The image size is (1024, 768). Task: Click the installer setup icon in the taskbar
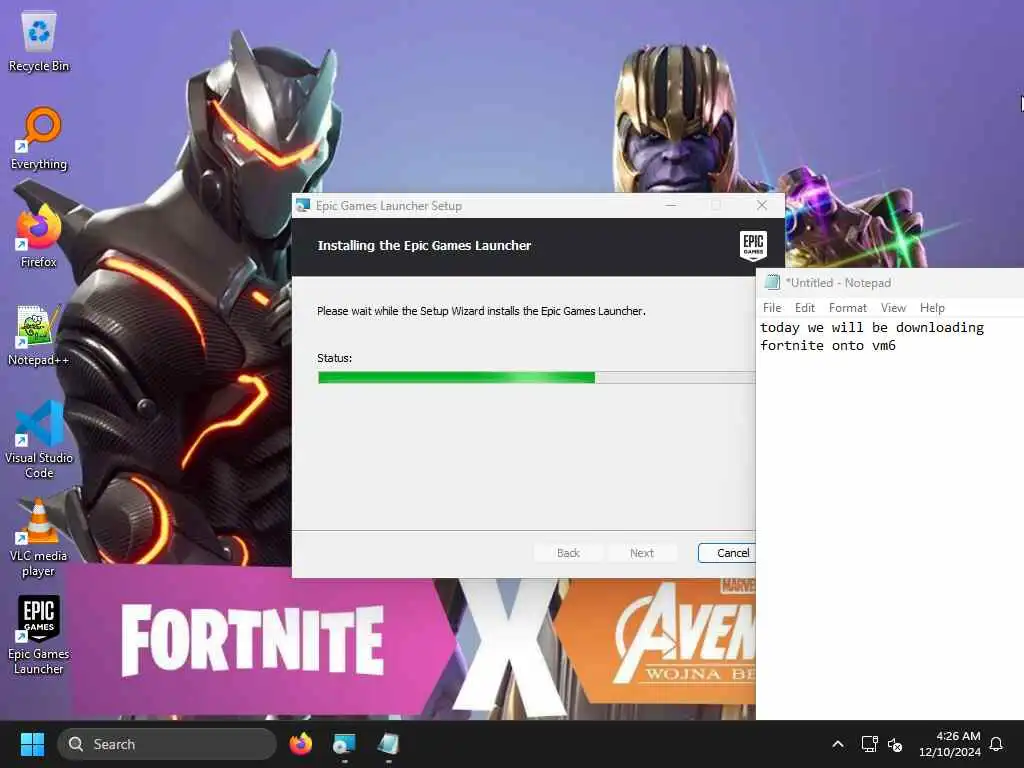click(344, 744)
